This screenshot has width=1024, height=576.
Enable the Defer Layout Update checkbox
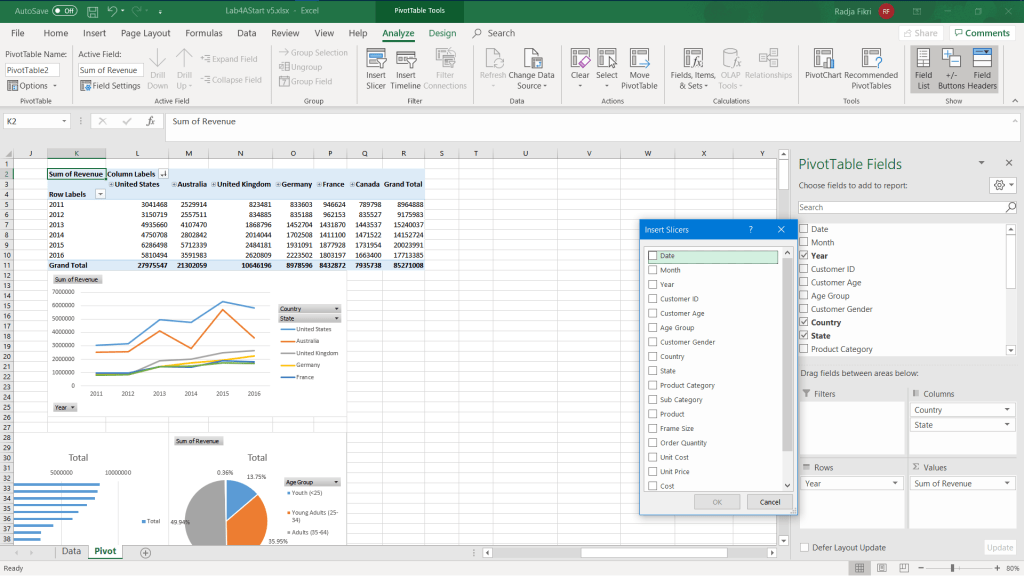point(805,547)
